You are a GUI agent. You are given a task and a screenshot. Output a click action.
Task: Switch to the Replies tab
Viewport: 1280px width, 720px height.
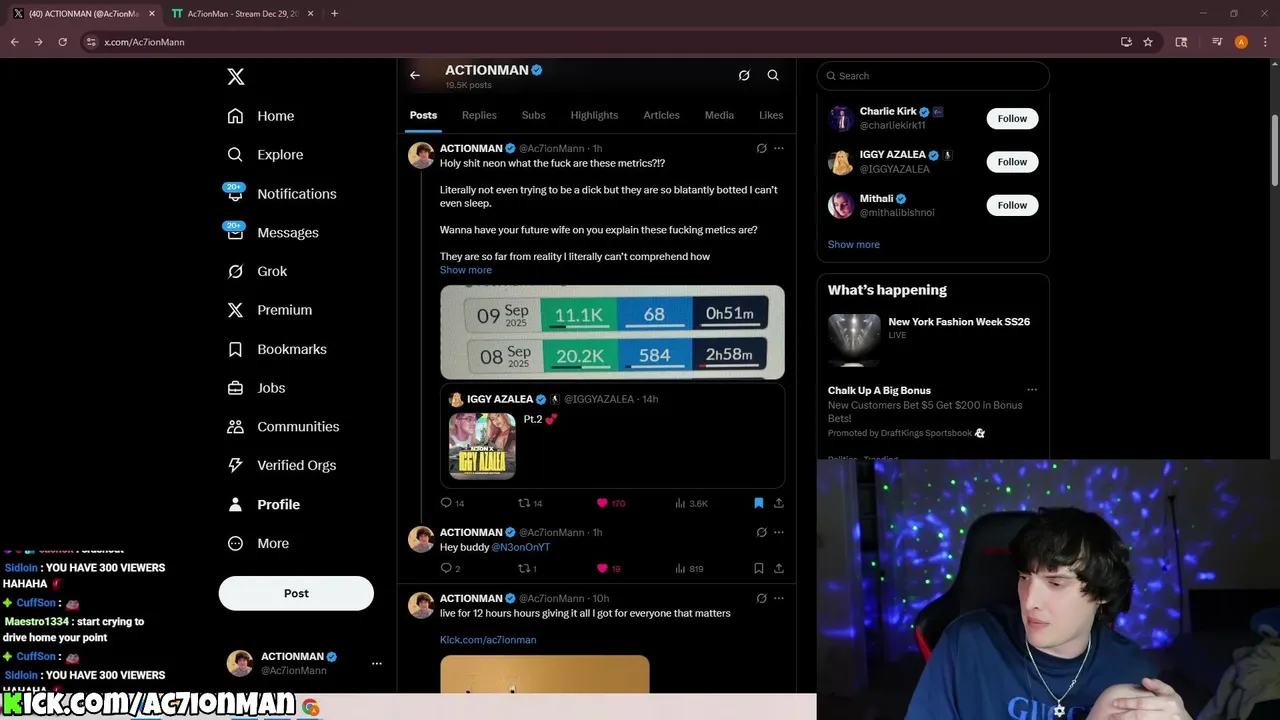pyautogui.click(x=479, y=115)
